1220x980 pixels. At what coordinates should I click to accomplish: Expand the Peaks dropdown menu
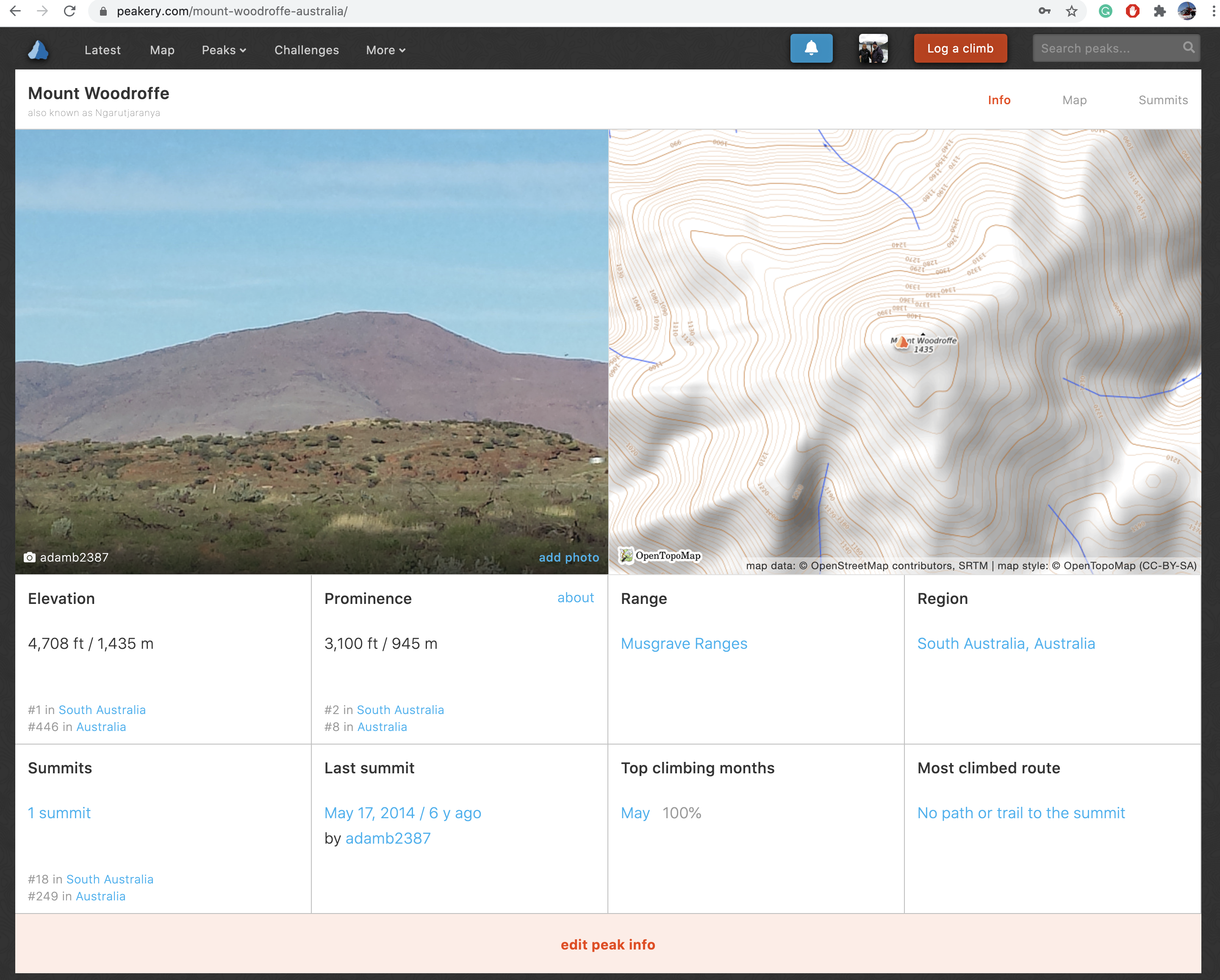(x=224, y=50)
